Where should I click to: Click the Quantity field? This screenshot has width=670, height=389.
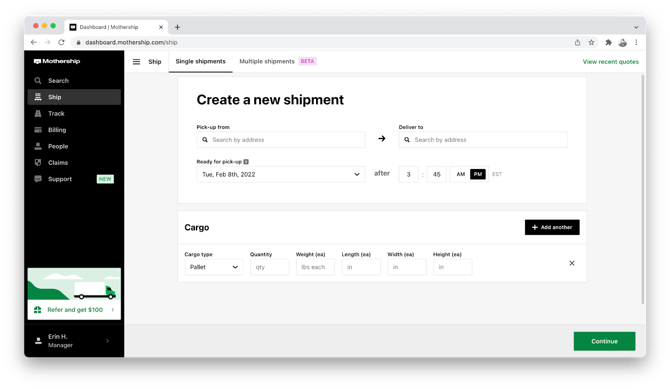pos(270,267)
